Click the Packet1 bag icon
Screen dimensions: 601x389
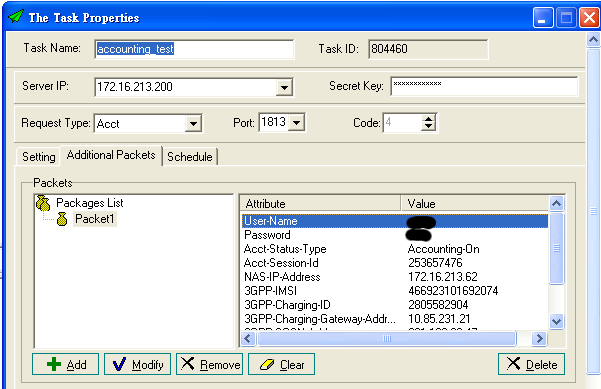pos(62,219)
